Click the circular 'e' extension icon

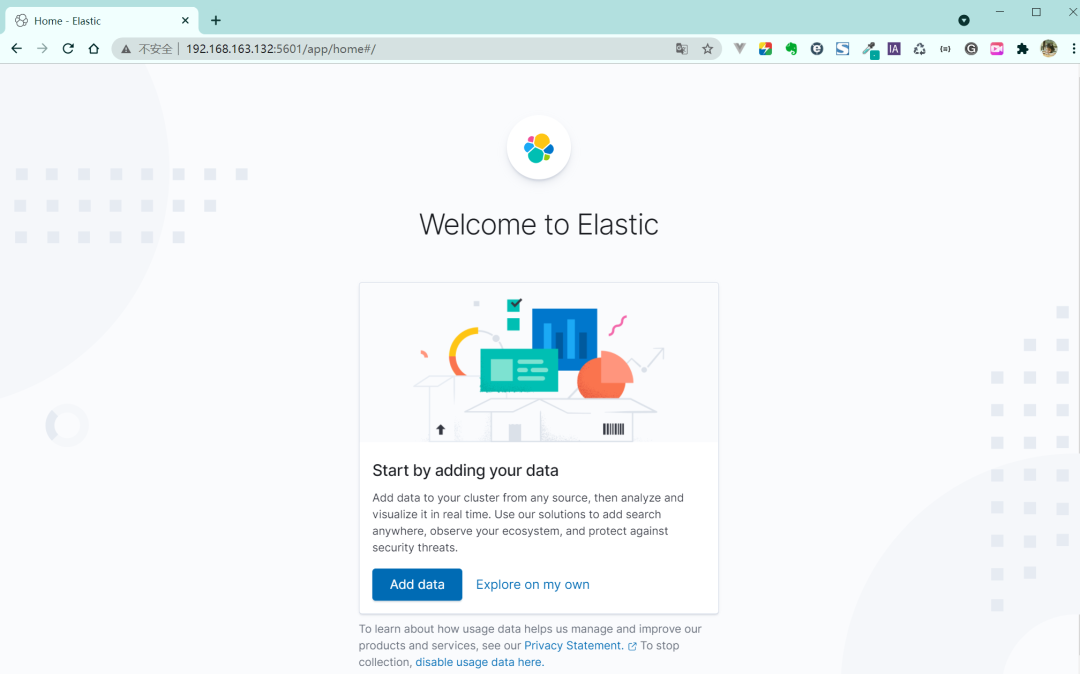tap(817, 49)
